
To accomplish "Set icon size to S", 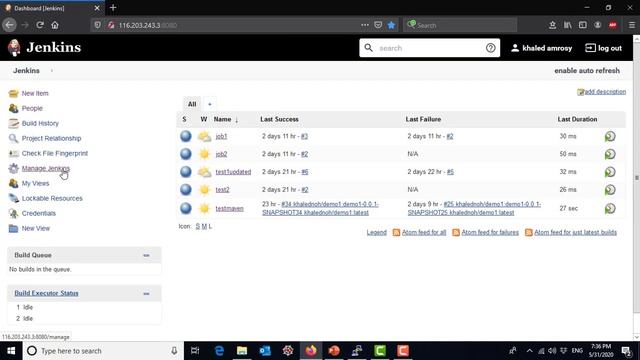I will tap(198, 226).
